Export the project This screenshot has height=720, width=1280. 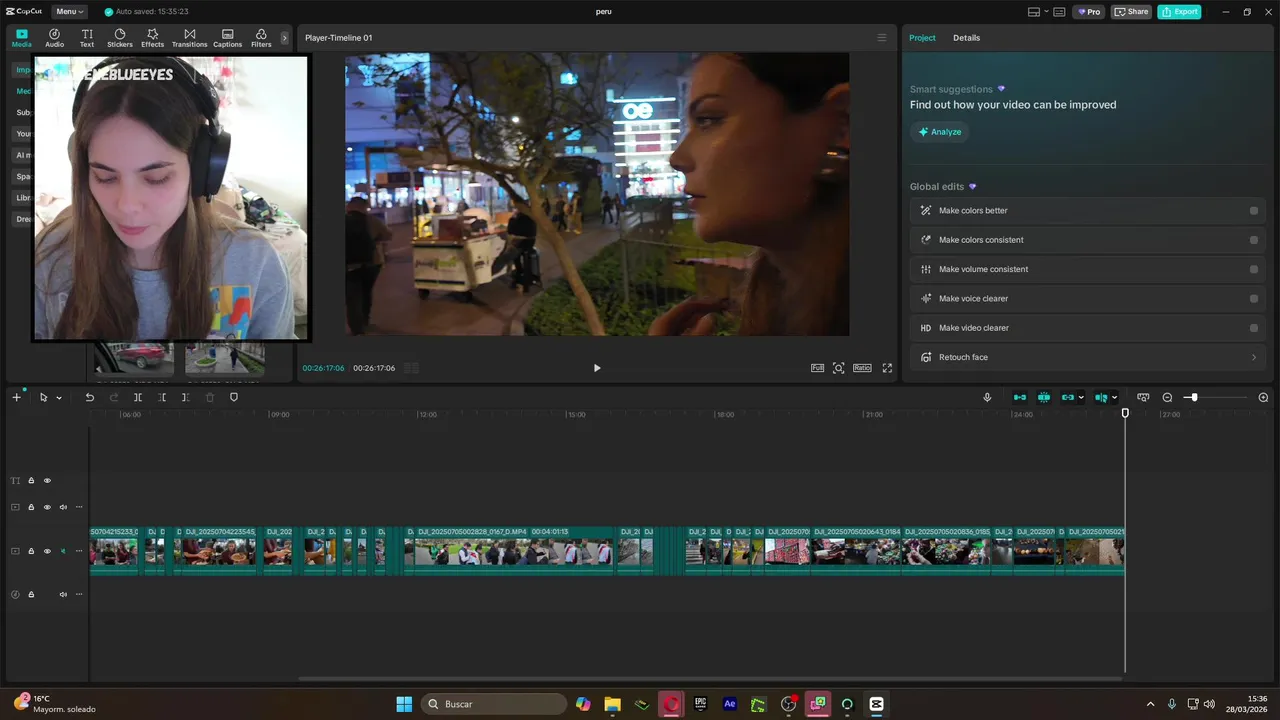tap(1179, 12)
